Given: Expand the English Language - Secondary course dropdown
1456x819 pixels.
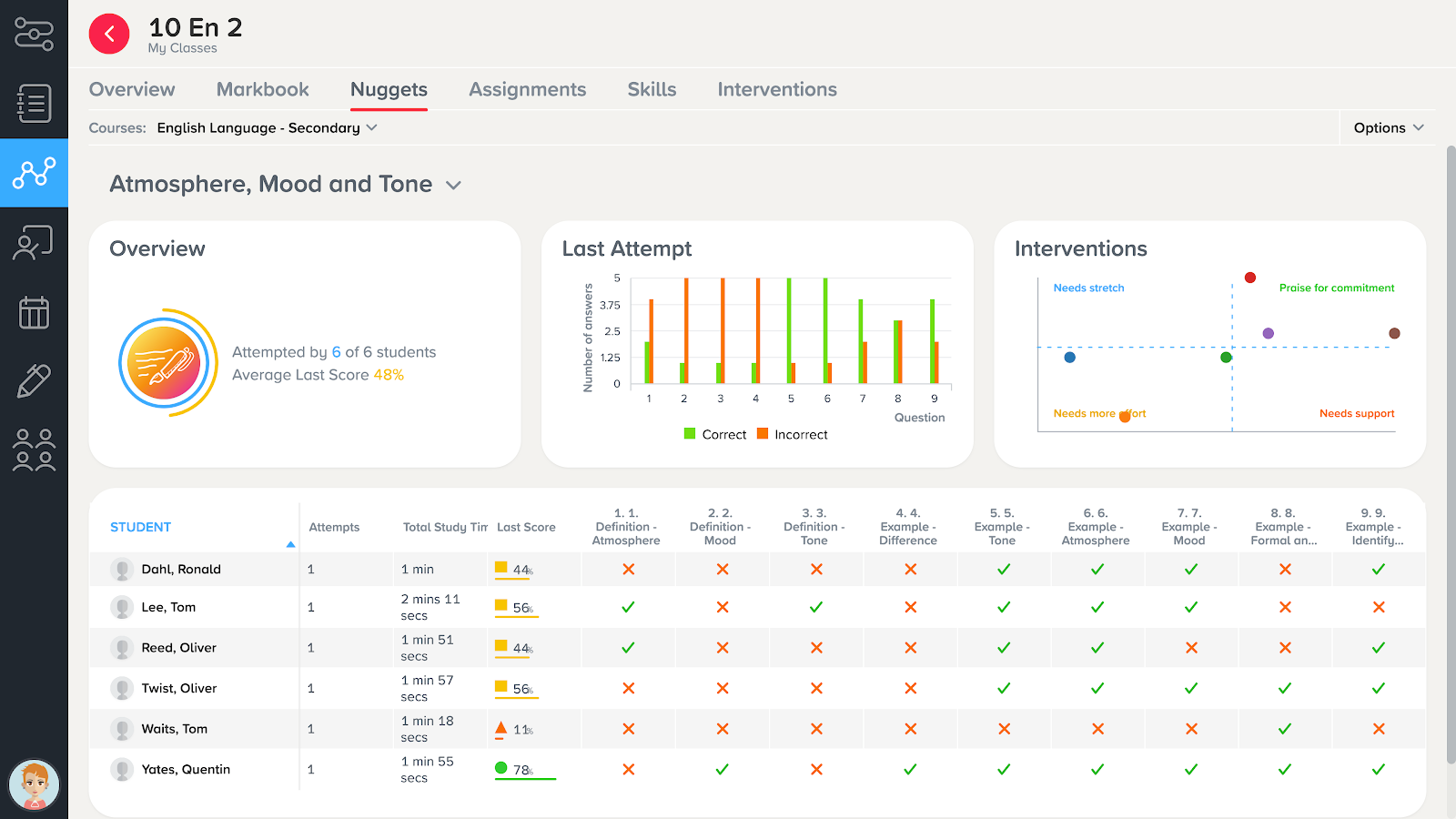Looking at the screenshot, I should [267, 128].
